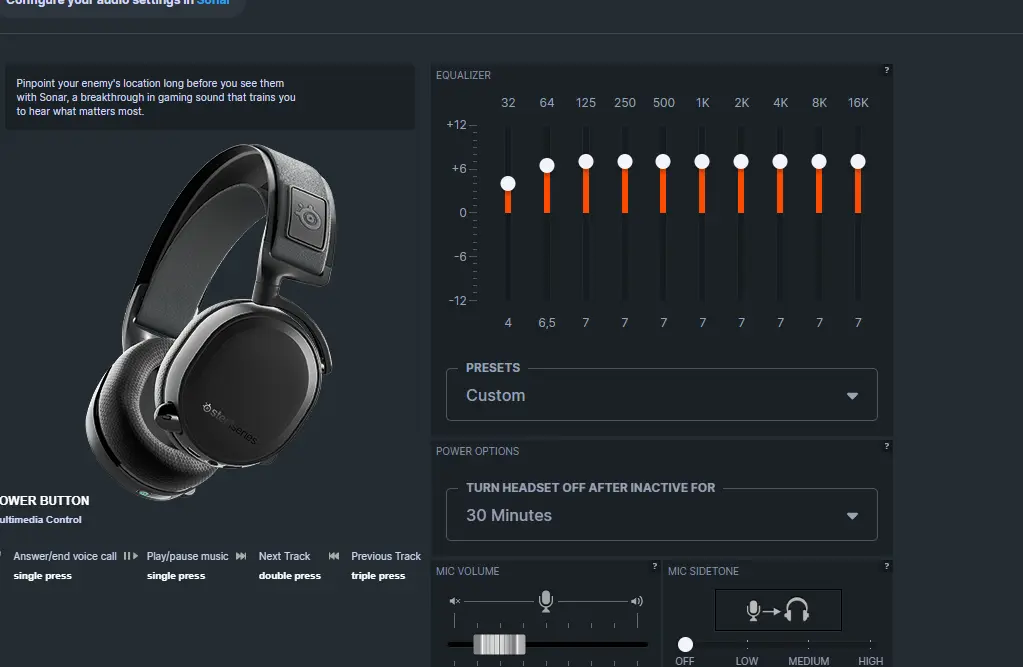
Task: Click the POWER OPTIONS section heading
Action: pyautogui.click(x=478, y=451)
